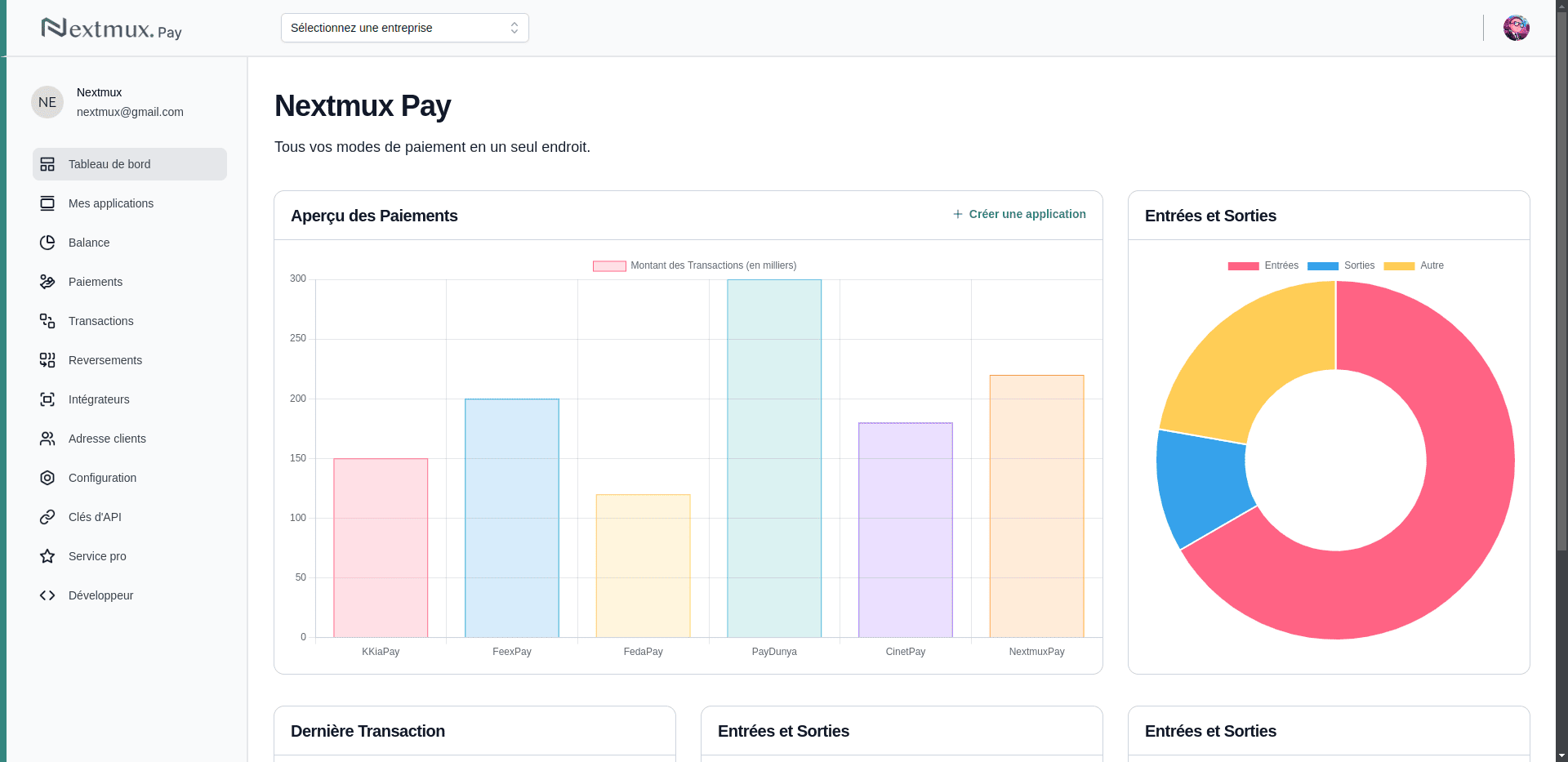Click the scrollbar down arrow
Viewport: 1568px width, 762px height.
1561,755
